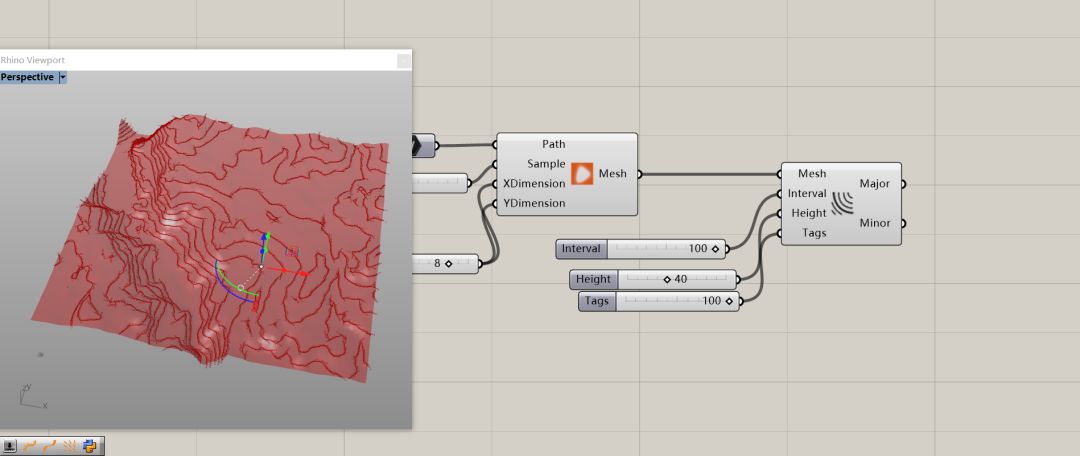Click the Major output grip
Screen dimensions: 1080x456
[x=902, y=184]
